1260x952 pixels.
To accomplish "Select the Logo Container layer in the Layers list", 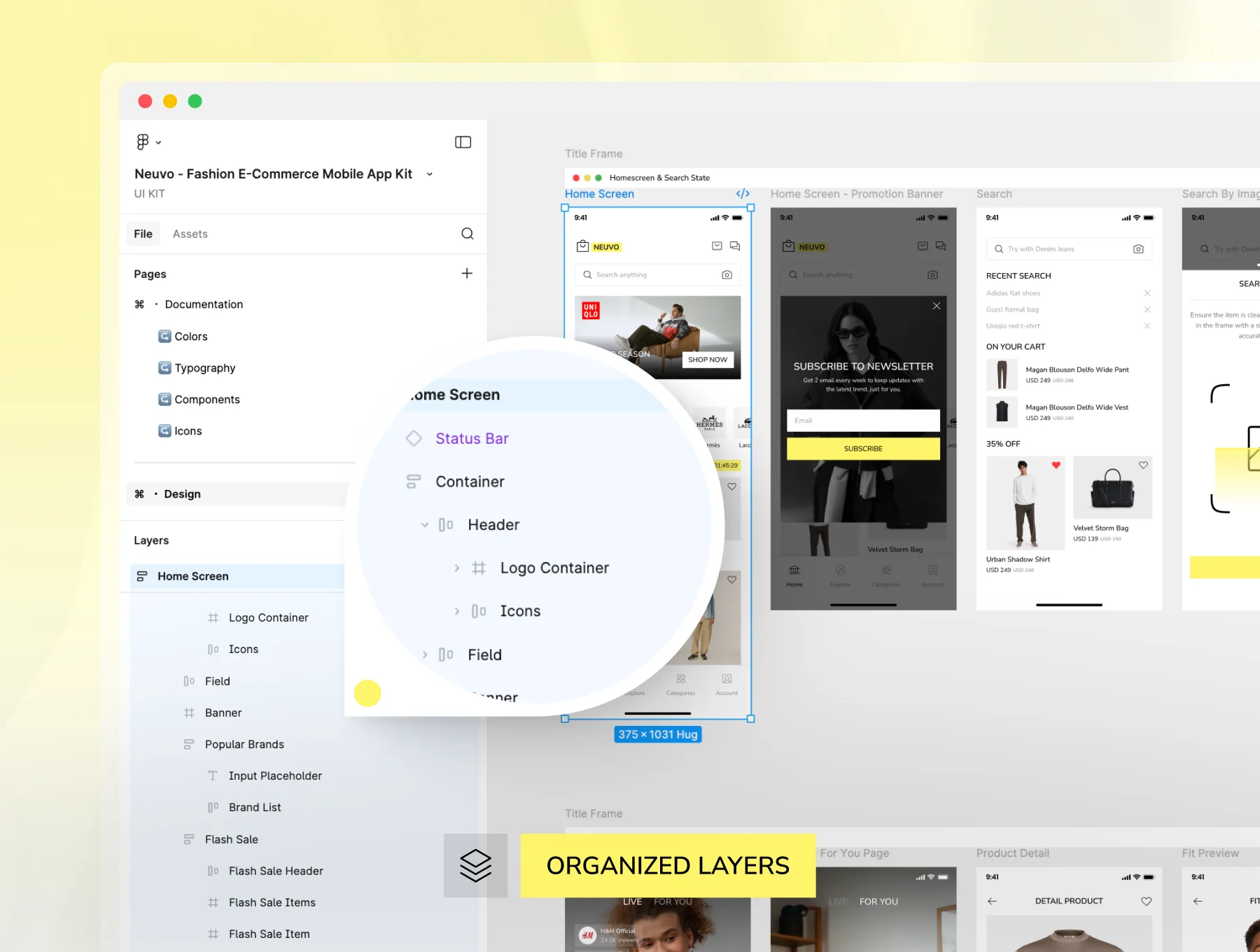I will pyautogui.click(x=269, y=617).
